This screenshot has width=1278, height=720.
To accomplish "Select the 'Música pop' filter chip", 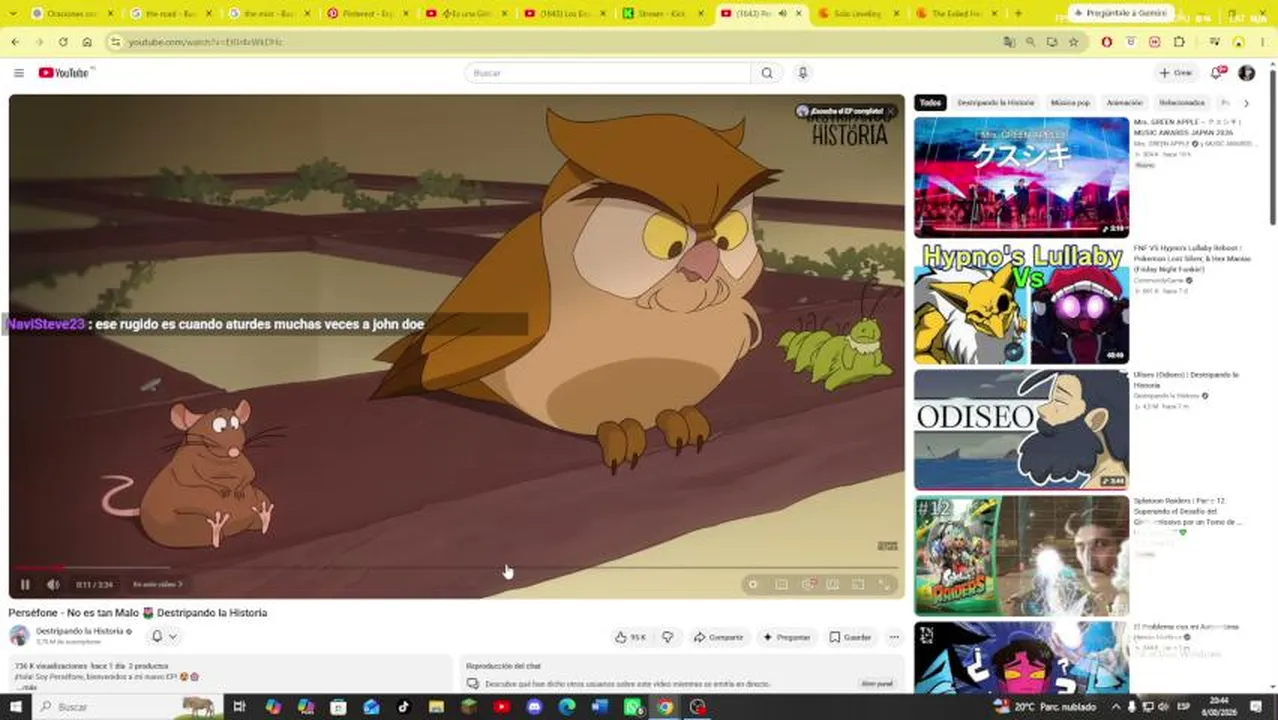I will [x=1070, y=103].
